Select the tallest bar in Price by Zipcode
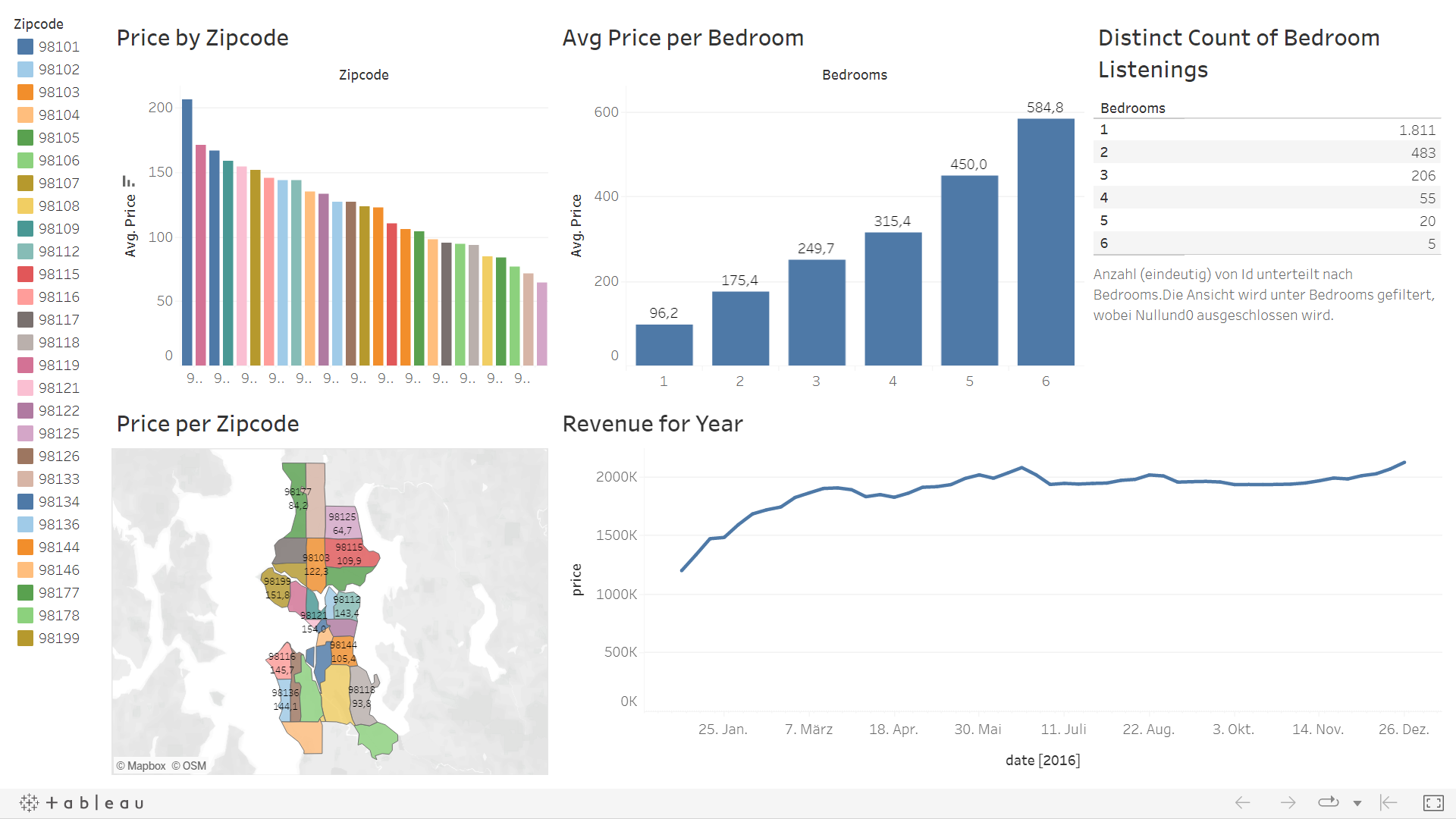The width and height of the screenshot is (1456, 819). (187, 232)
